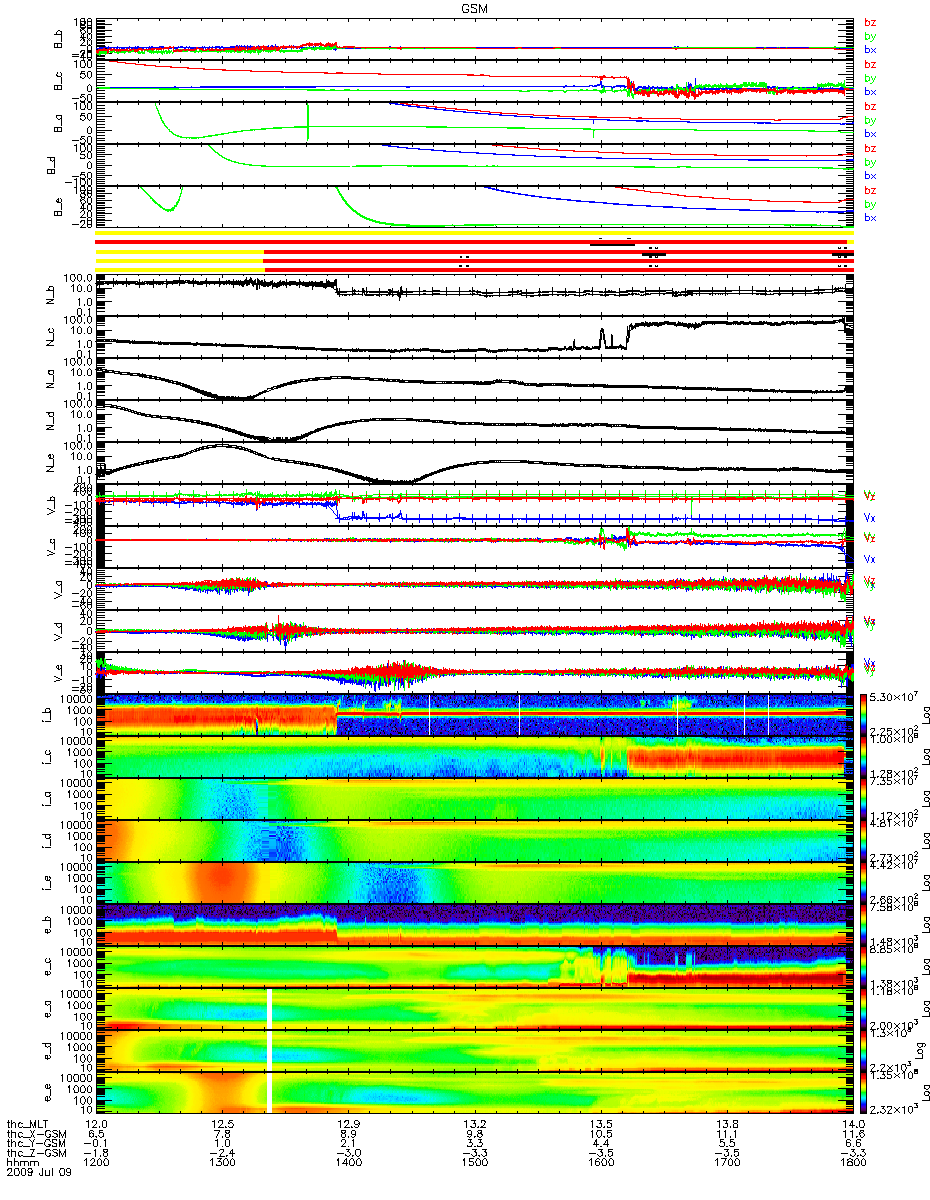Viewport: 930px width, 1200px height.
Task: Click the 1500 time tick label
Action: (x=475, y=1163)
